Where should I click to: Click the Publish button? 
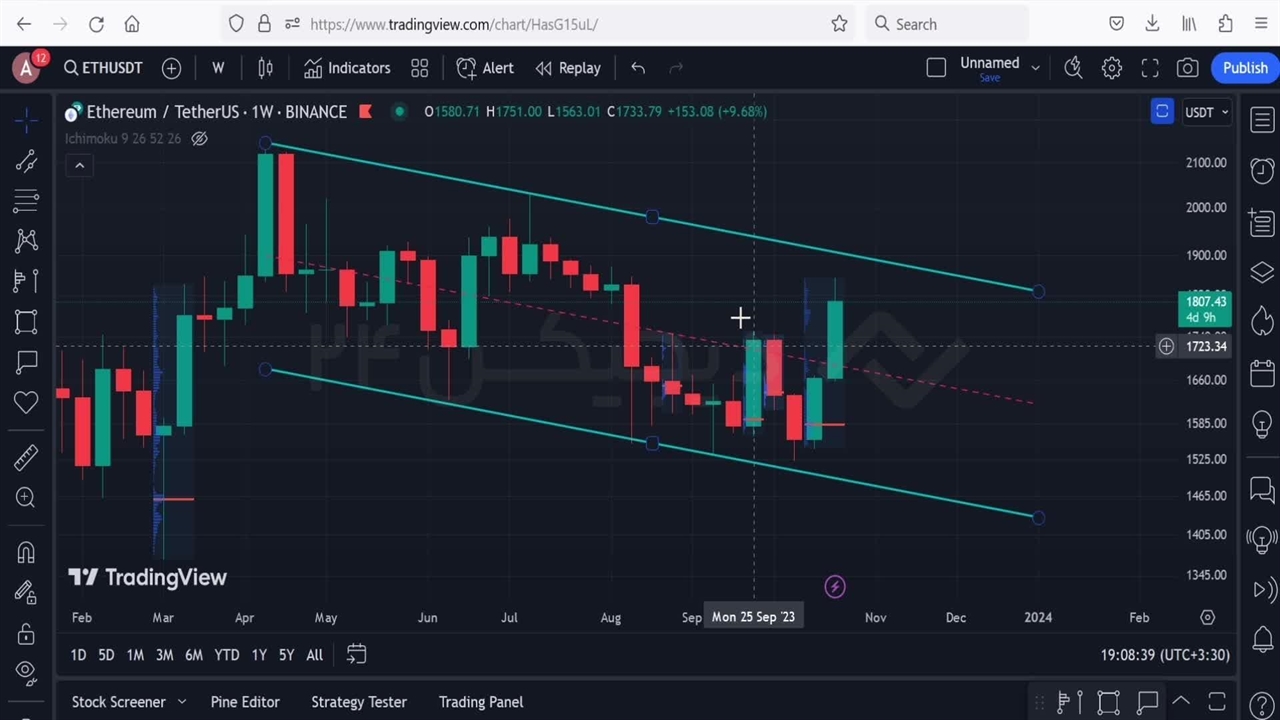tap(1245, 68)
